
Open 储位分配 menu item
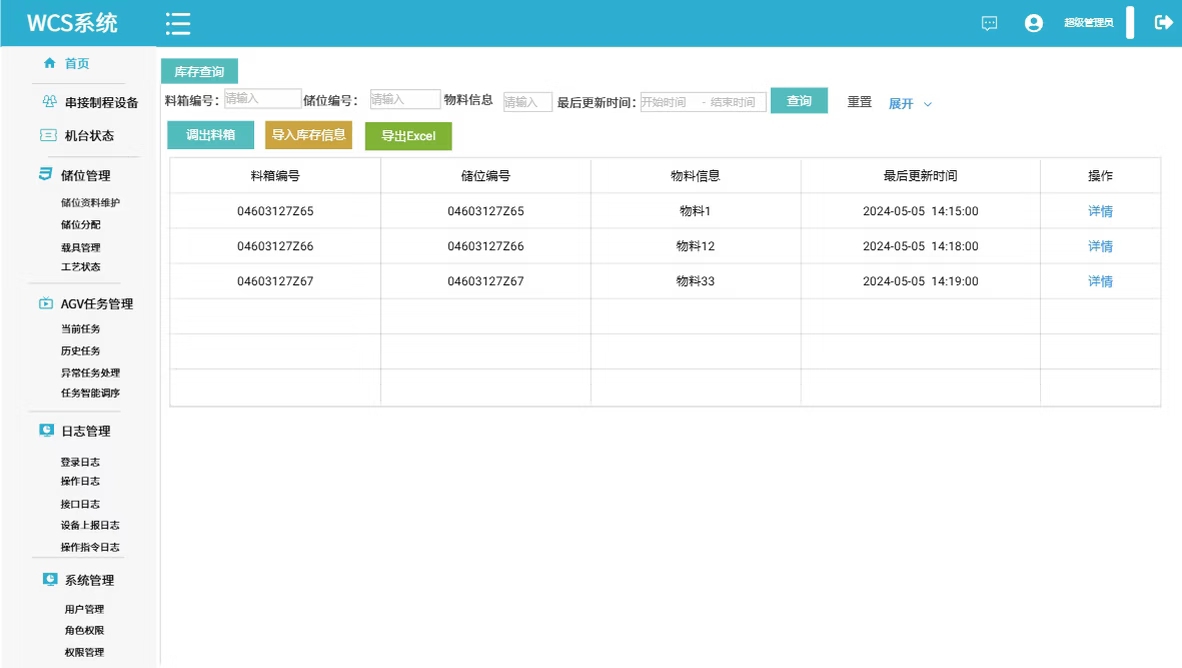pos(81,225)
